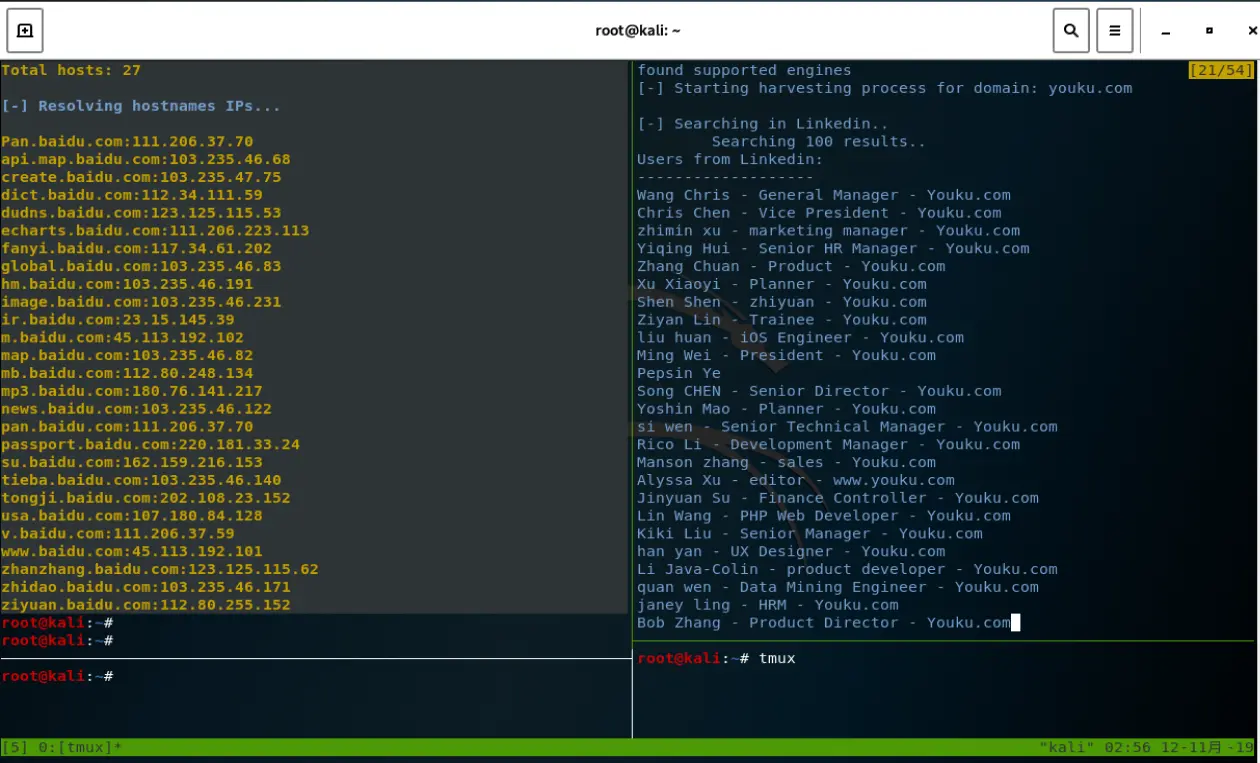Select mb.baidu.com host line
Viewport: 1260px width, 763px height.
point(127,373)
